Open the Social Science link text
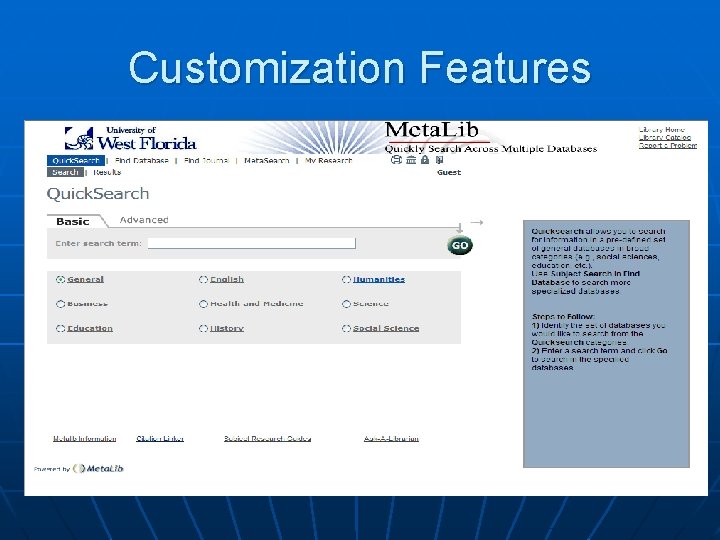 [x=386, y=328]
